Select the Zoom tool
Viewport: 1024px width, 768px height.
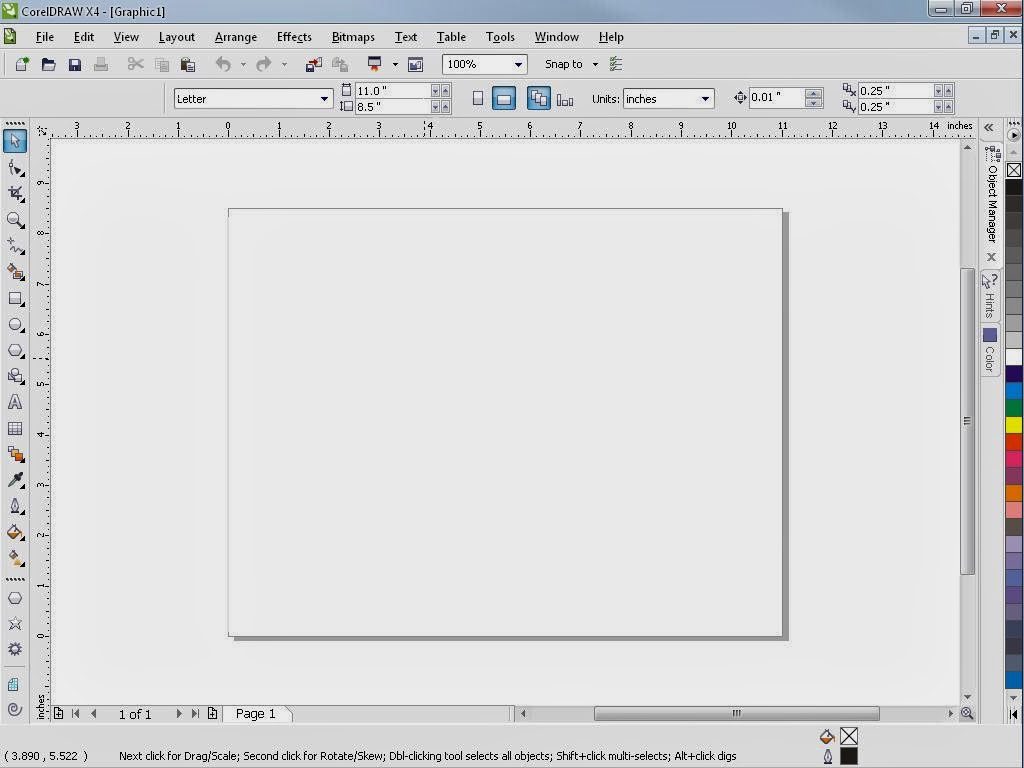[x=15, y=221]
